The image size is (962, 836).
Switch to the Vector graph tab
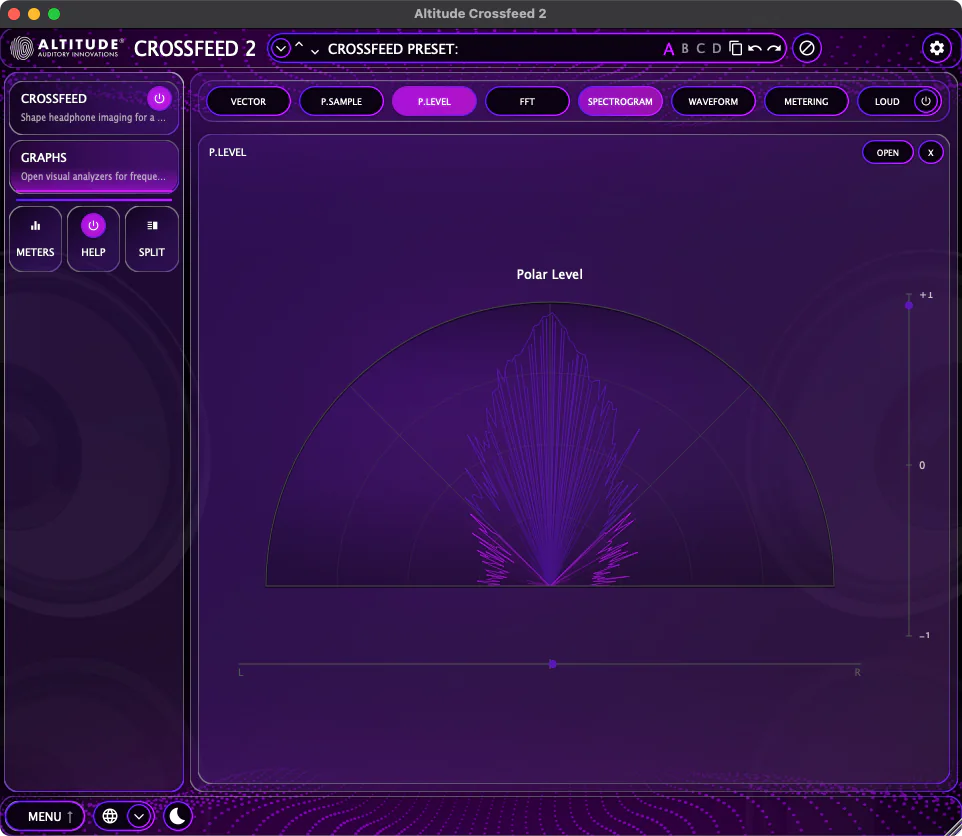point(248,101)
